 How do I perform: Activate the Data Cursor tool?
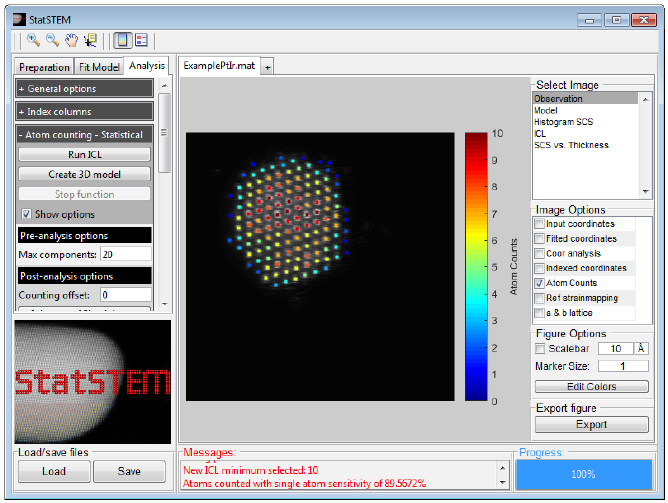(x=90, y=40)
